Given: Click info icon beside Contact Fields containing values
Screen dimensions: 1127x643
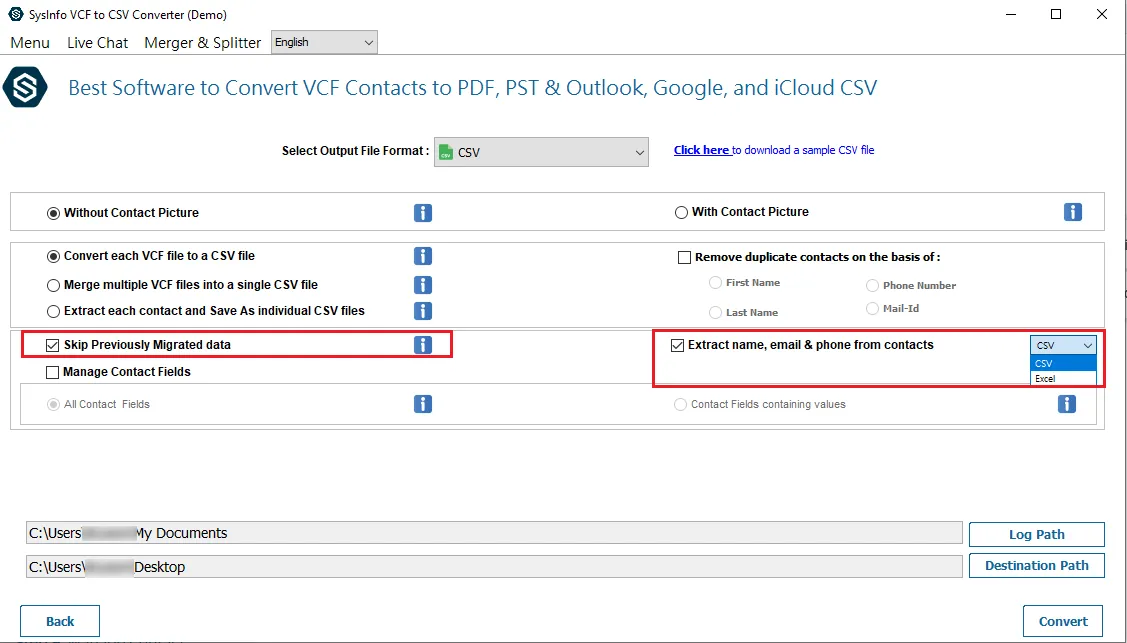Looking at the screenshot, I should coord(1067,404).
